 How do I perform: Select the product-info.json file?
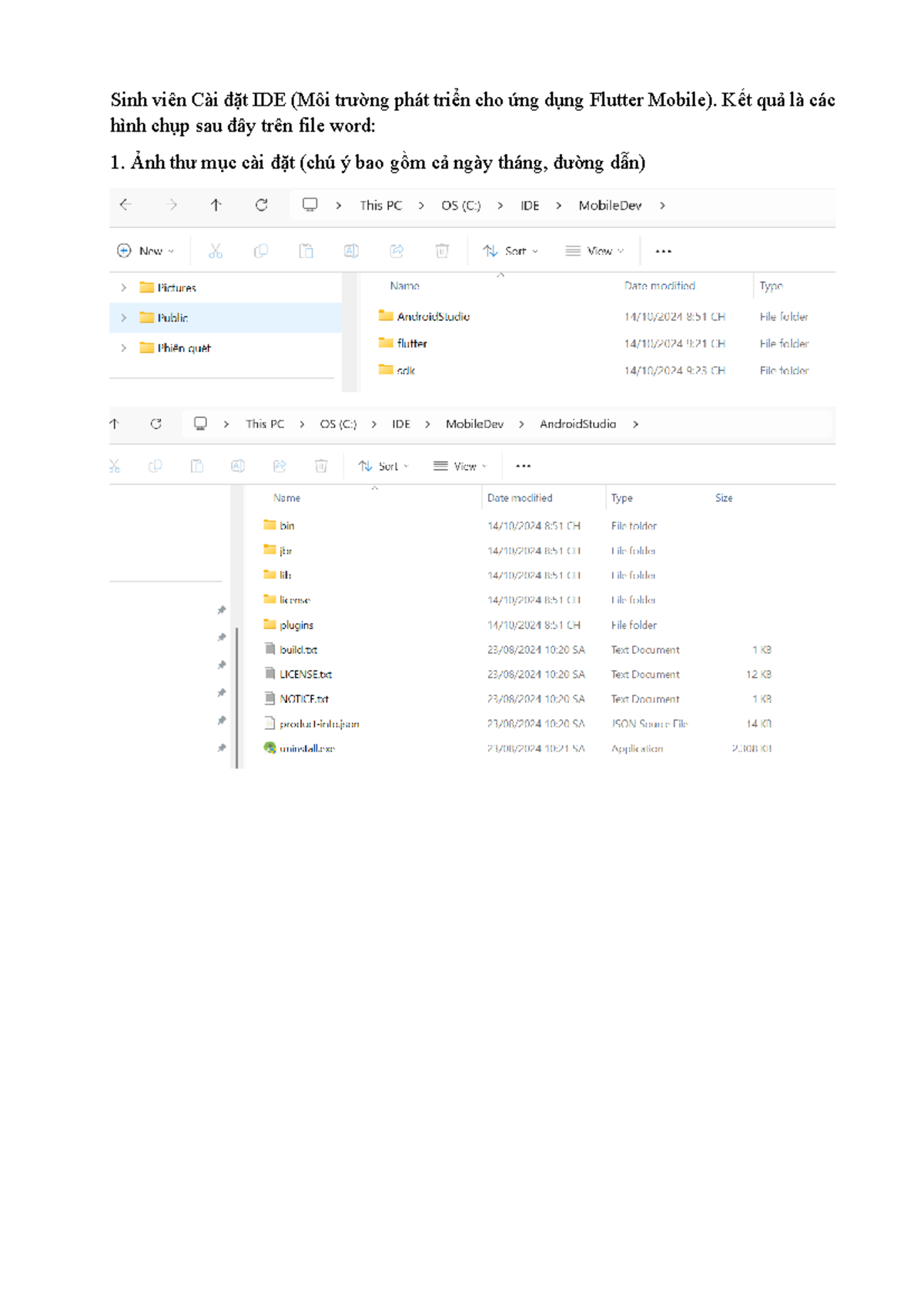319,724
